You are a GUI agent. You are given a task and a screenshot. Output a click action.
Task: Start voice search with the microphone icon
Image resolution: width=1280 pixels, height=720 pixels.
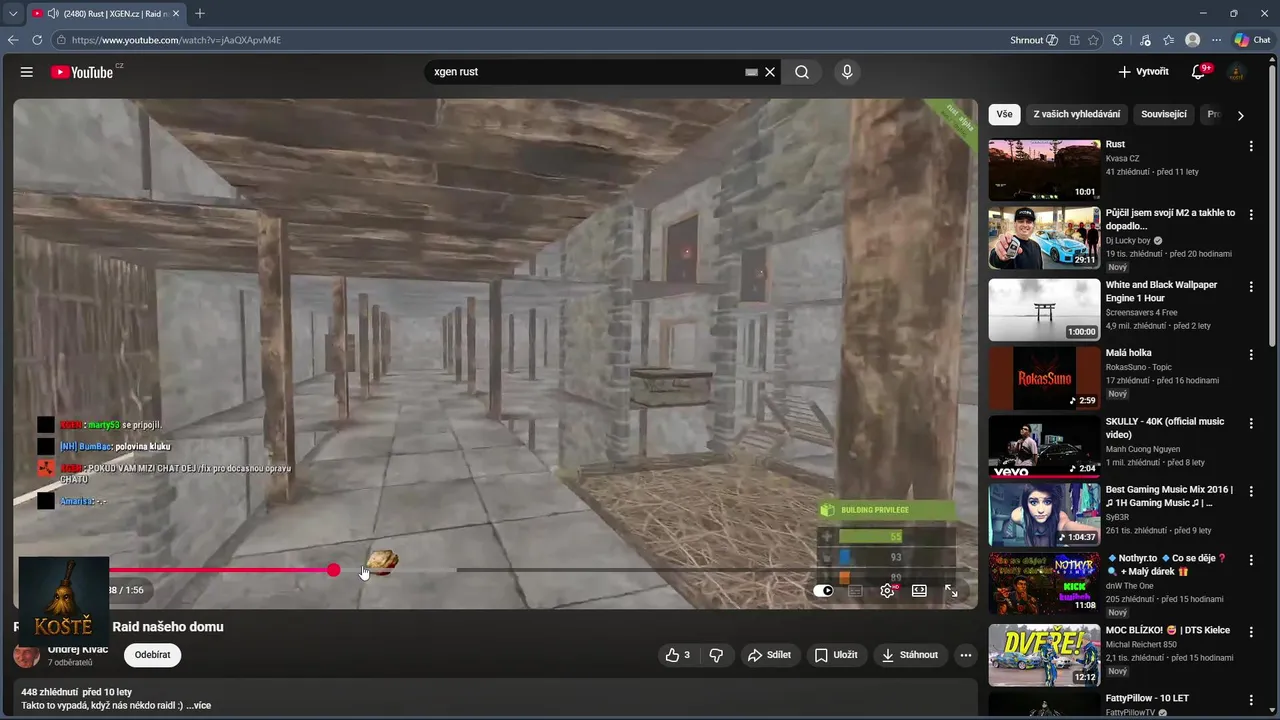coord(847,72)
